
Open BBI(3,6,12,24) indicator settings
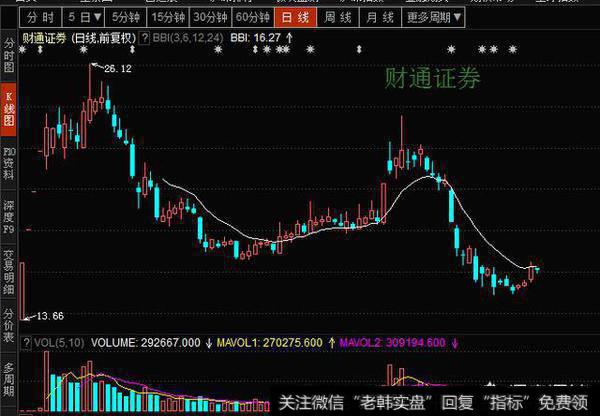tap(188, 38)
